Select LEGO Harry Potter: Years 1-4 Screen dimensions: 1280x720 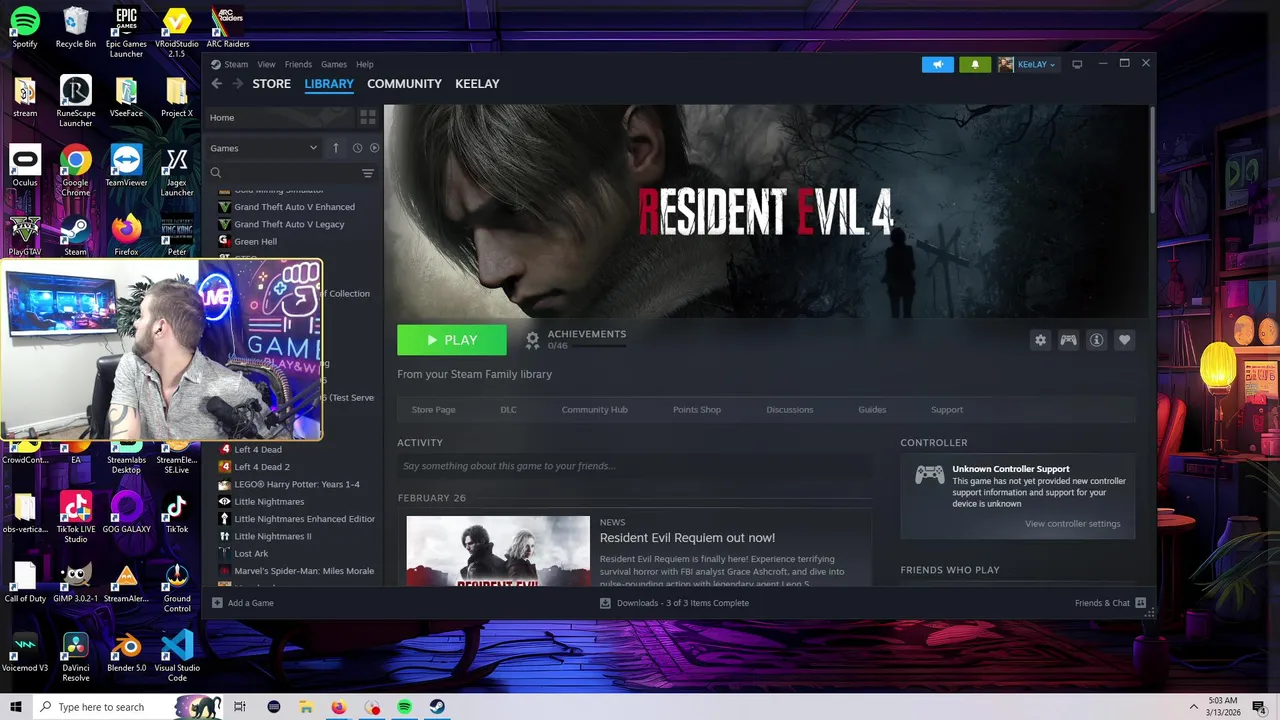point(289,484)
